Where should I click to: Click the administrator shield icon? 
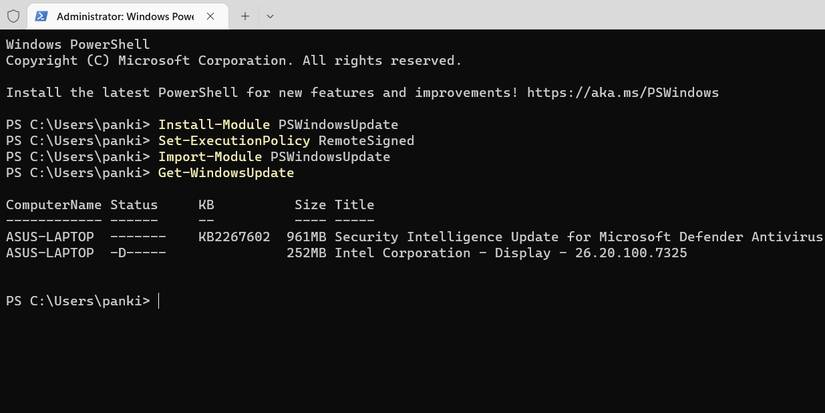[13, 16]
